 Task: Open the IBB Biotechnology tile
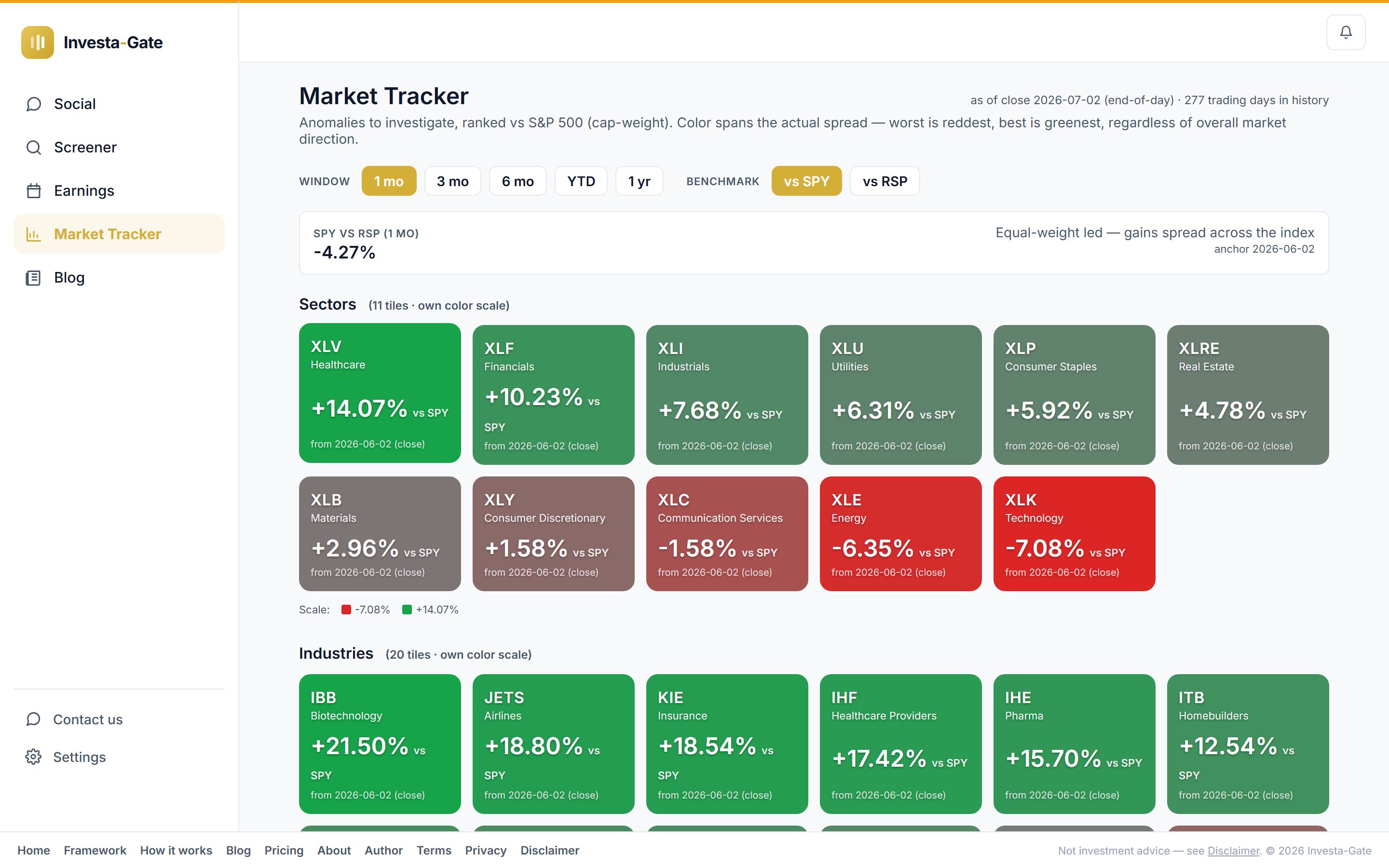(380, 744)
